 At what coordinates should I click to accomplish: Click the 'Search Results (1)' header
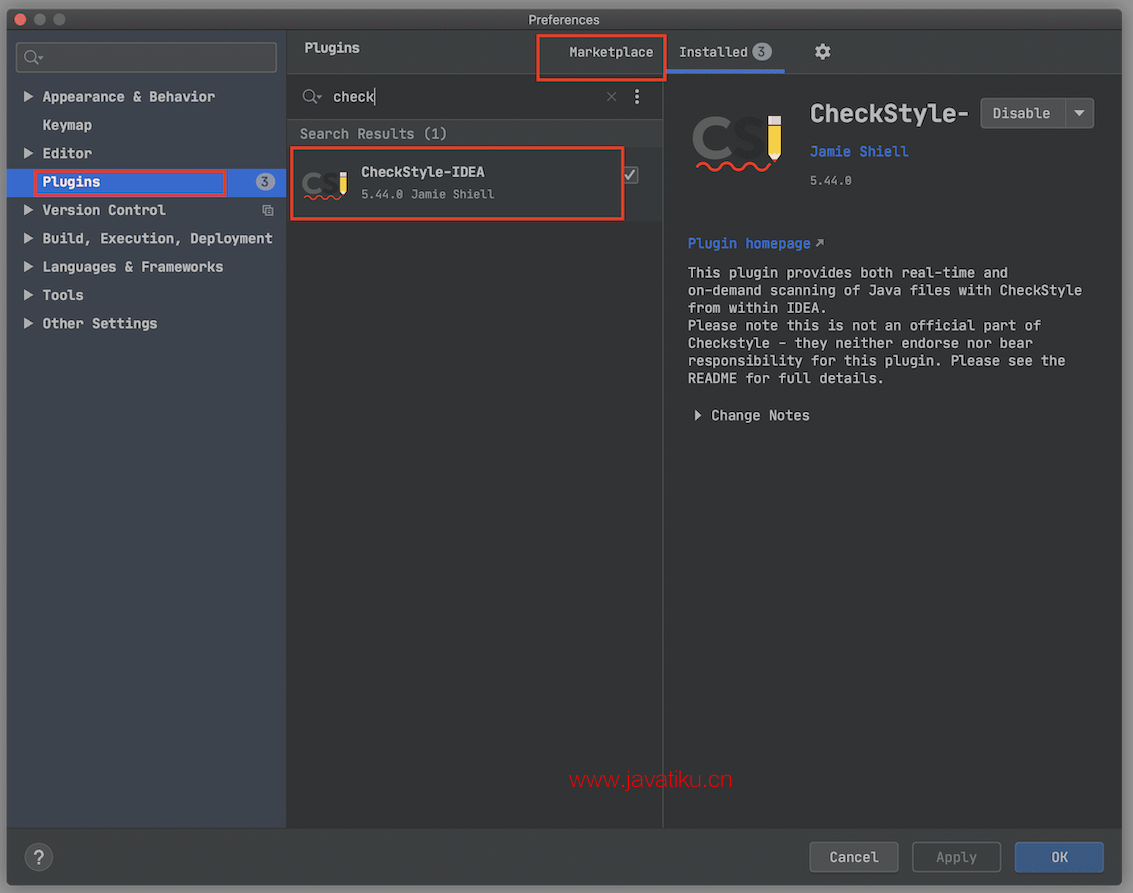click(373, 134)
